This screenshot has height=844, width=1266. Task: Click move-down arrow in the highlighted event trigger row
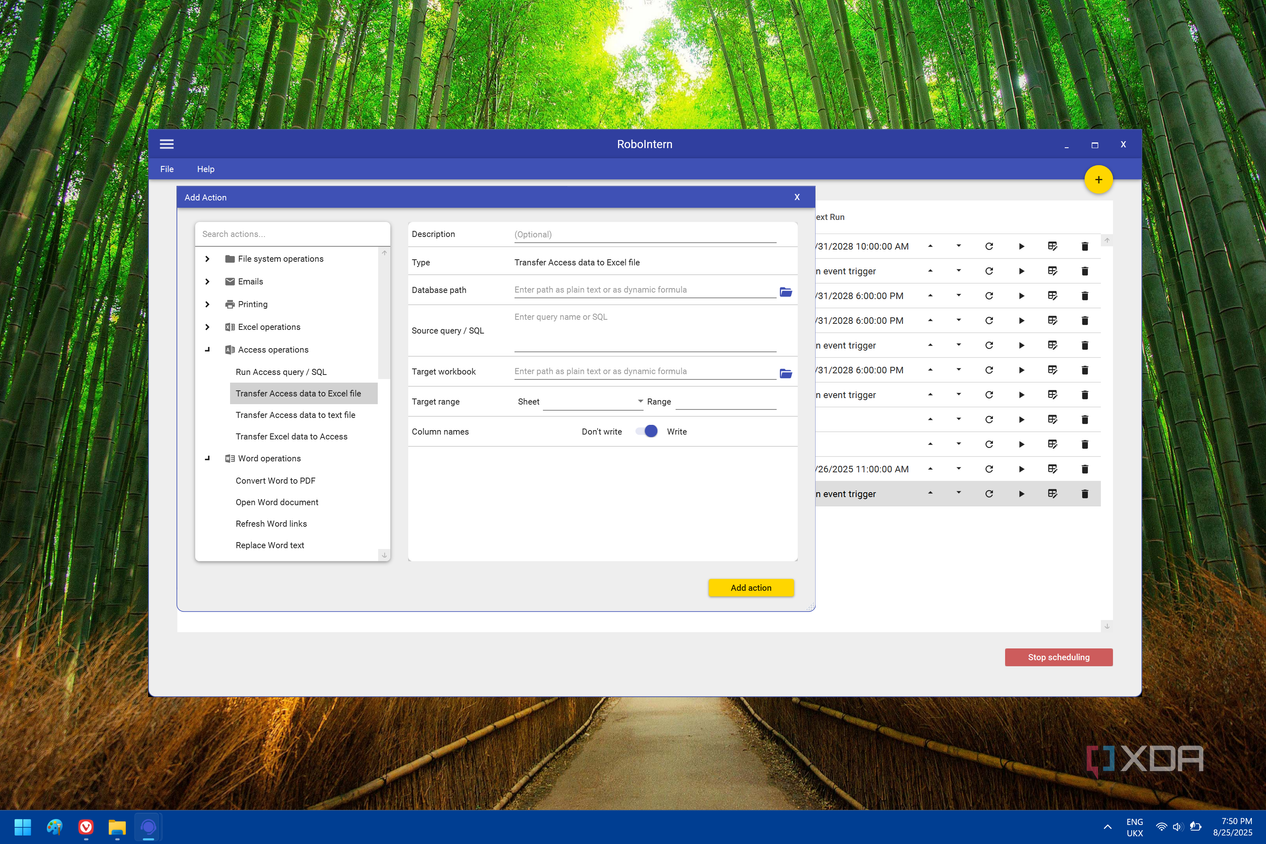(x=959, y=494)
